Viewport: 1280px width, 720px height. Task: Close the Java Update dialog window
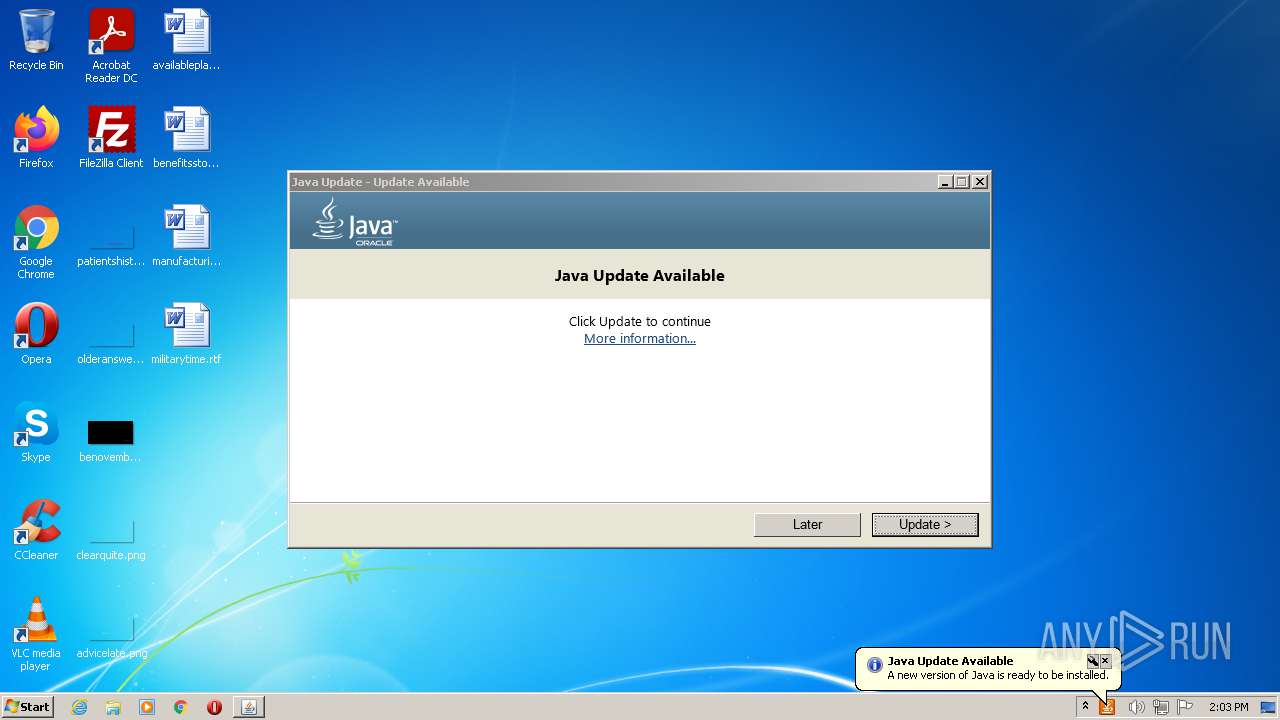click(x=980, y=182)
